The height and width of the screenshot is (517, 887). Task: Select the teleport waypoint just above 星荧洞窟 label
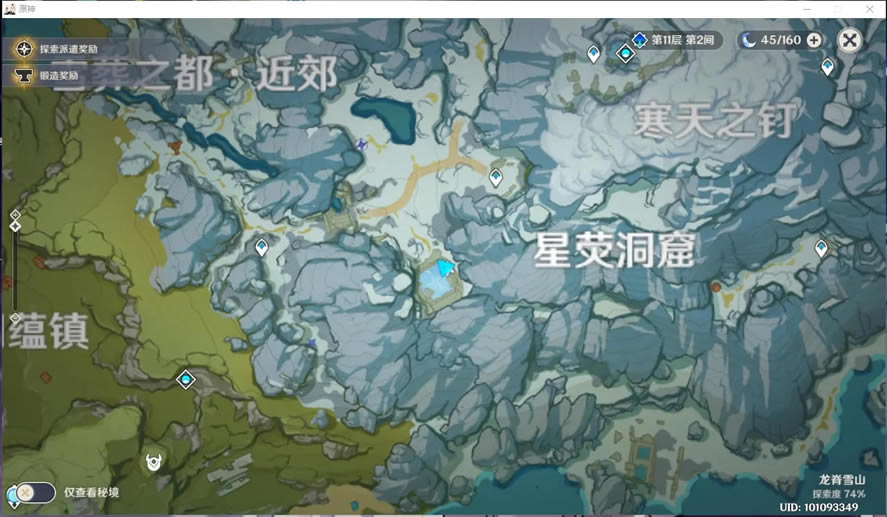click(496, 177)
